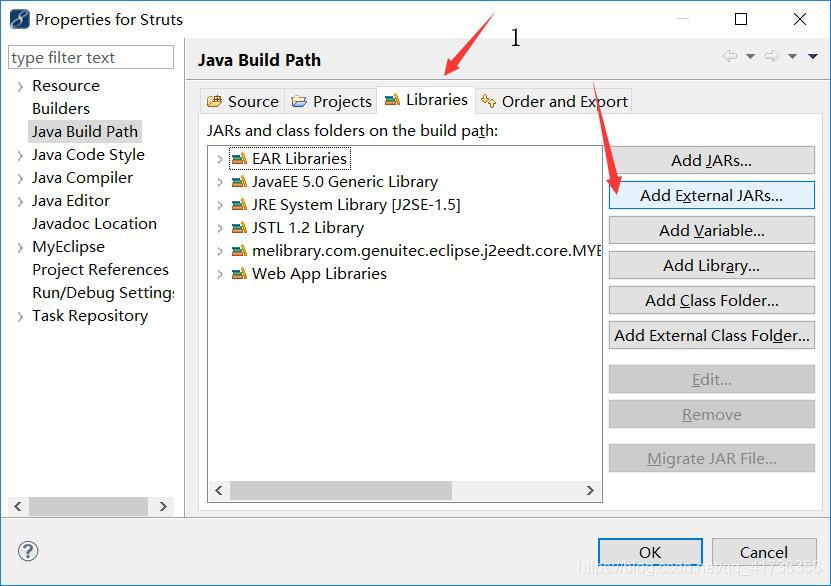The height and width of the screenshot is (586, 831).
Task: Click the Web App Libraries icon
Action: point(240,273)
